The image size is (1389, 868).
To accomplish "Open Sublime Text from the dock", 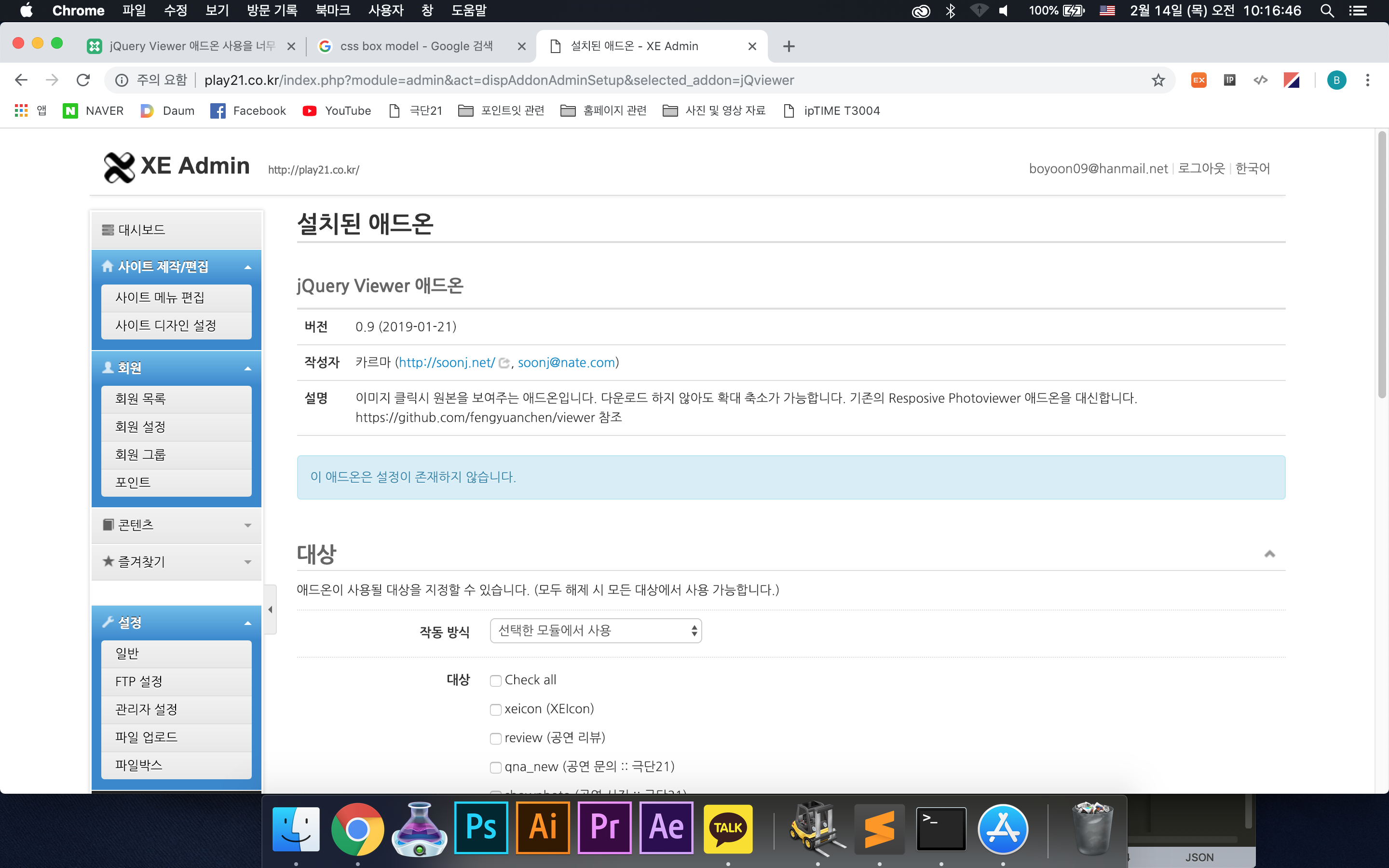I will point(879,828).
